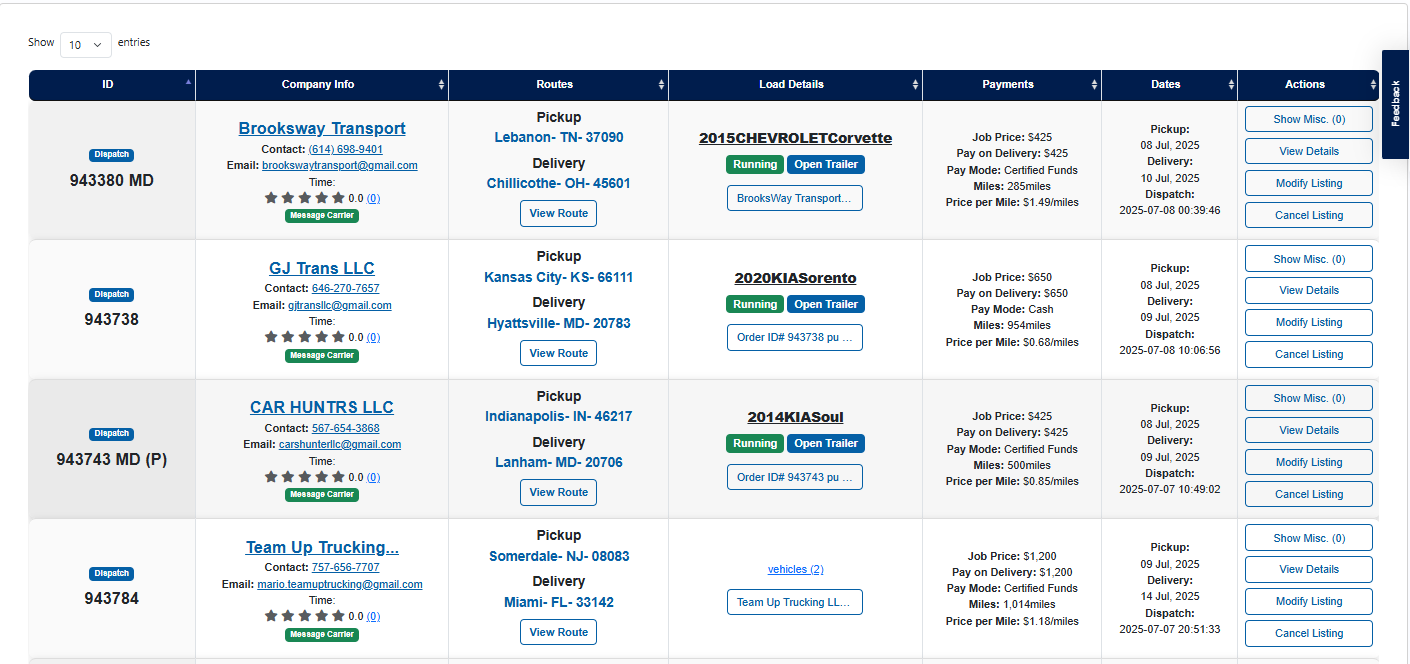View Route for Lebanon to Chillicothe
1410x664 pixels.
click(x=559, y=214)
